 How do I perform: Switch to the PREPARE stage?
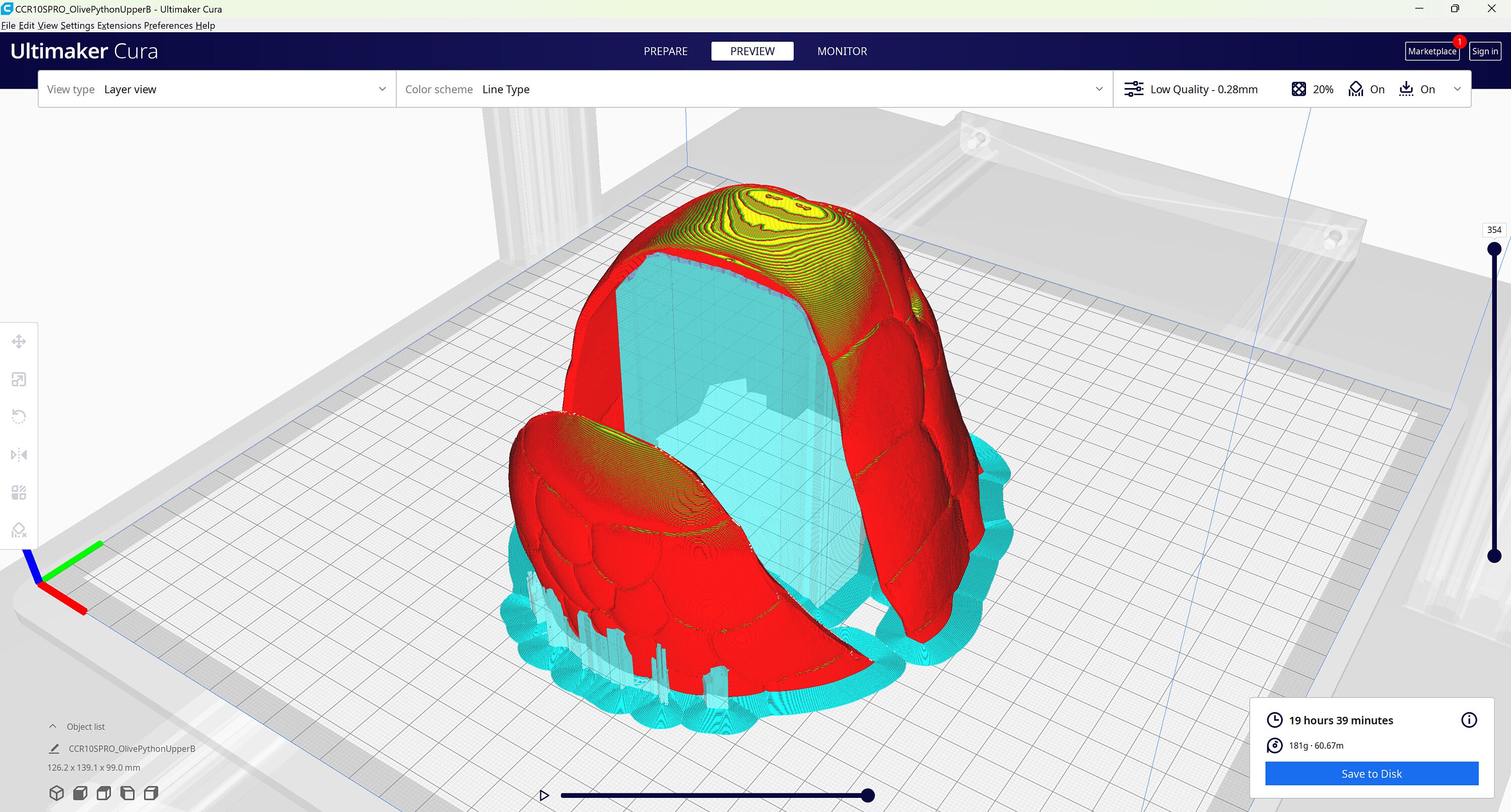[x=665, y=51]
